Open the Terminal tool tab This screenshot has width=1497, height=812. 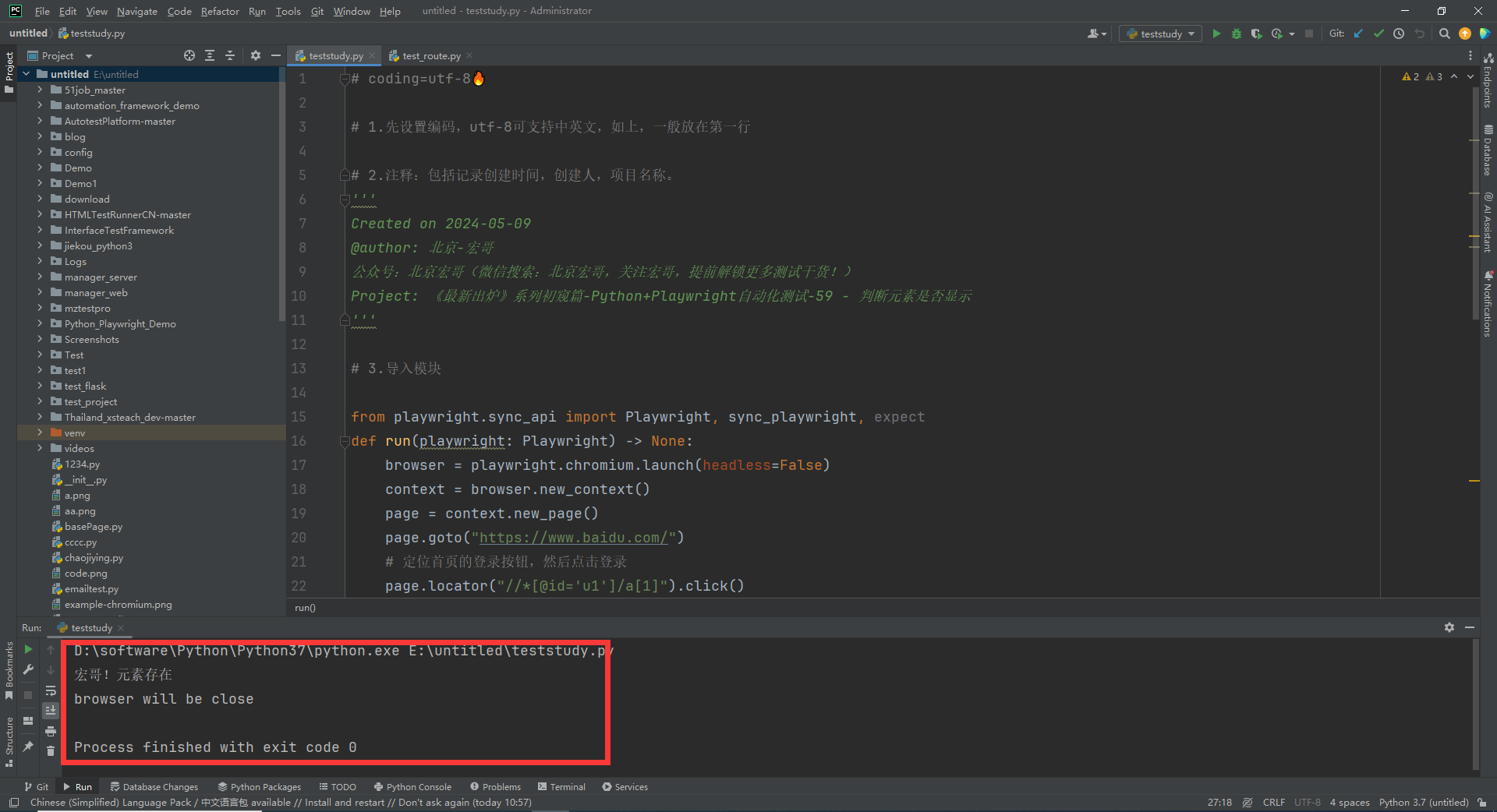coord(561,787)
